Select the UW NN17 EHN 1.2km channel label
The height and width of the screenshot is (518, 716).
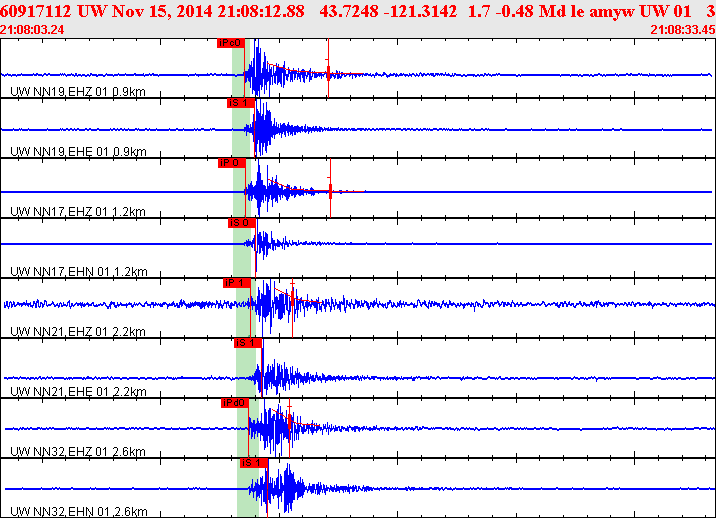pyautogui.click(x=78, y=272)
